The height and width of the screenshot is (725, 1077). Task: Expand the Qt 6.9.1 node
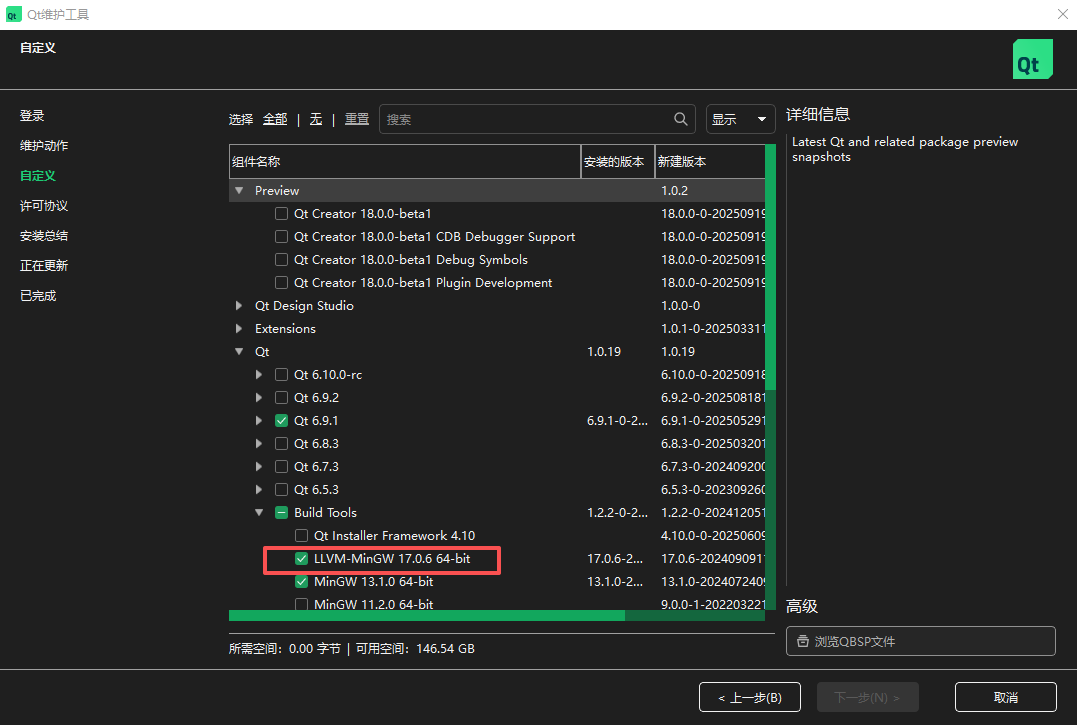[x=259, y=420]
